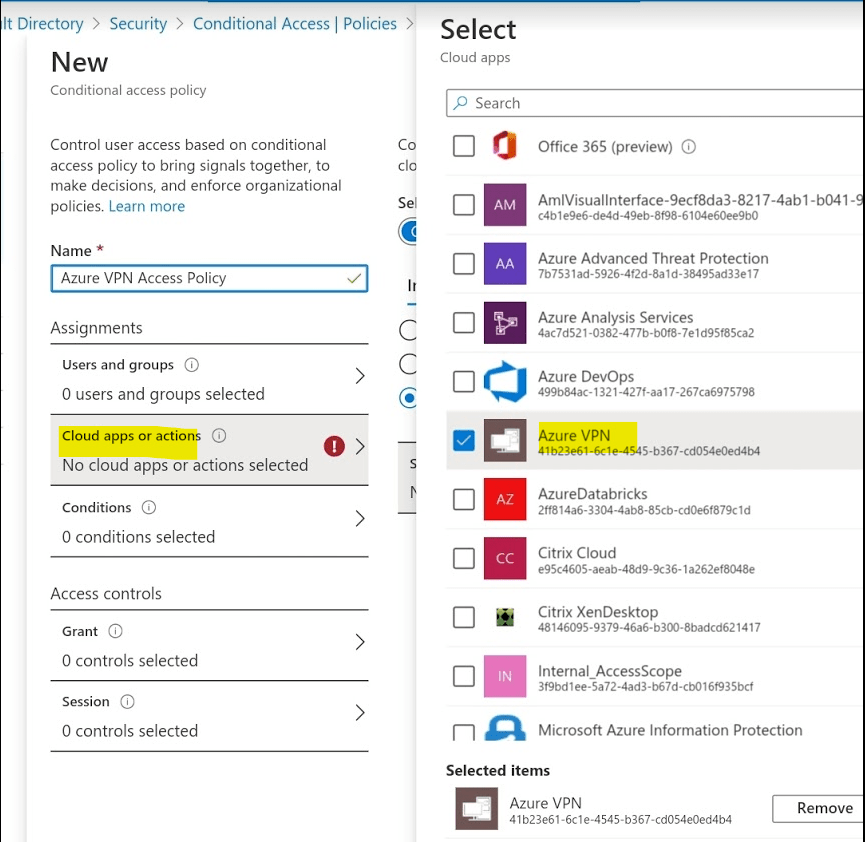
Task: Remove Azure VPN from selected items
Action: point(823,808)
